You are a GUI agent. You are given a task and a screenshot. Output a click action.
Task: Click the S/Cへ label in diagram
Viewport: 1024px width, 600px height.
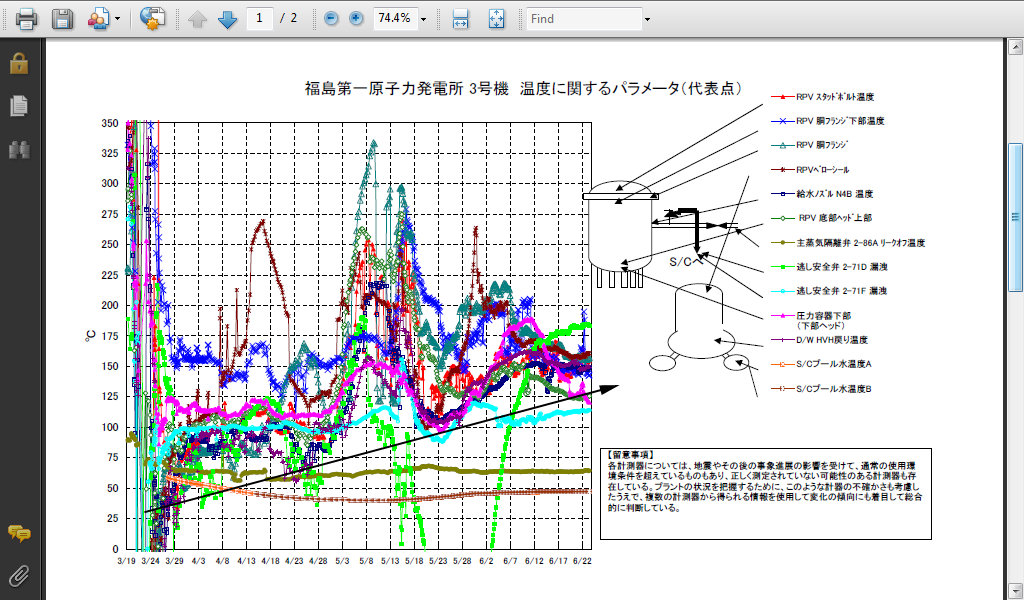point(686,262)
